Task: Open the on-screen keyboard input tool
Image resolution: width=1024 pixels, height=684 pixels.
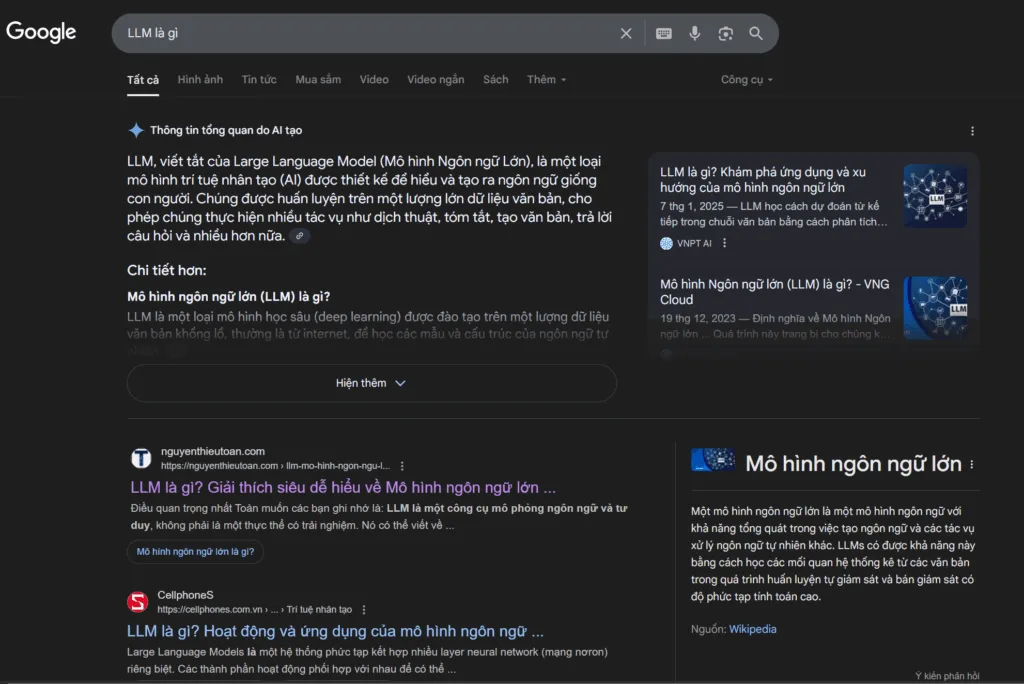Action: tap(664, 33)
